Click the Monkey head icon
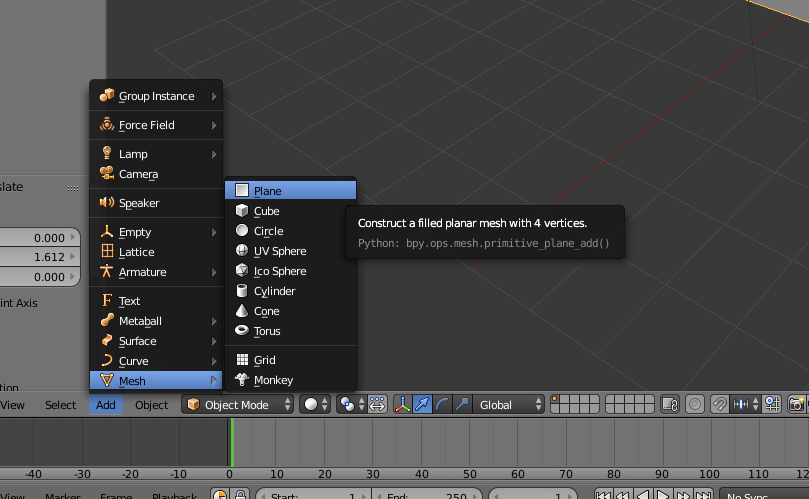This screenshot has width=809, height=499. point(242,379)
